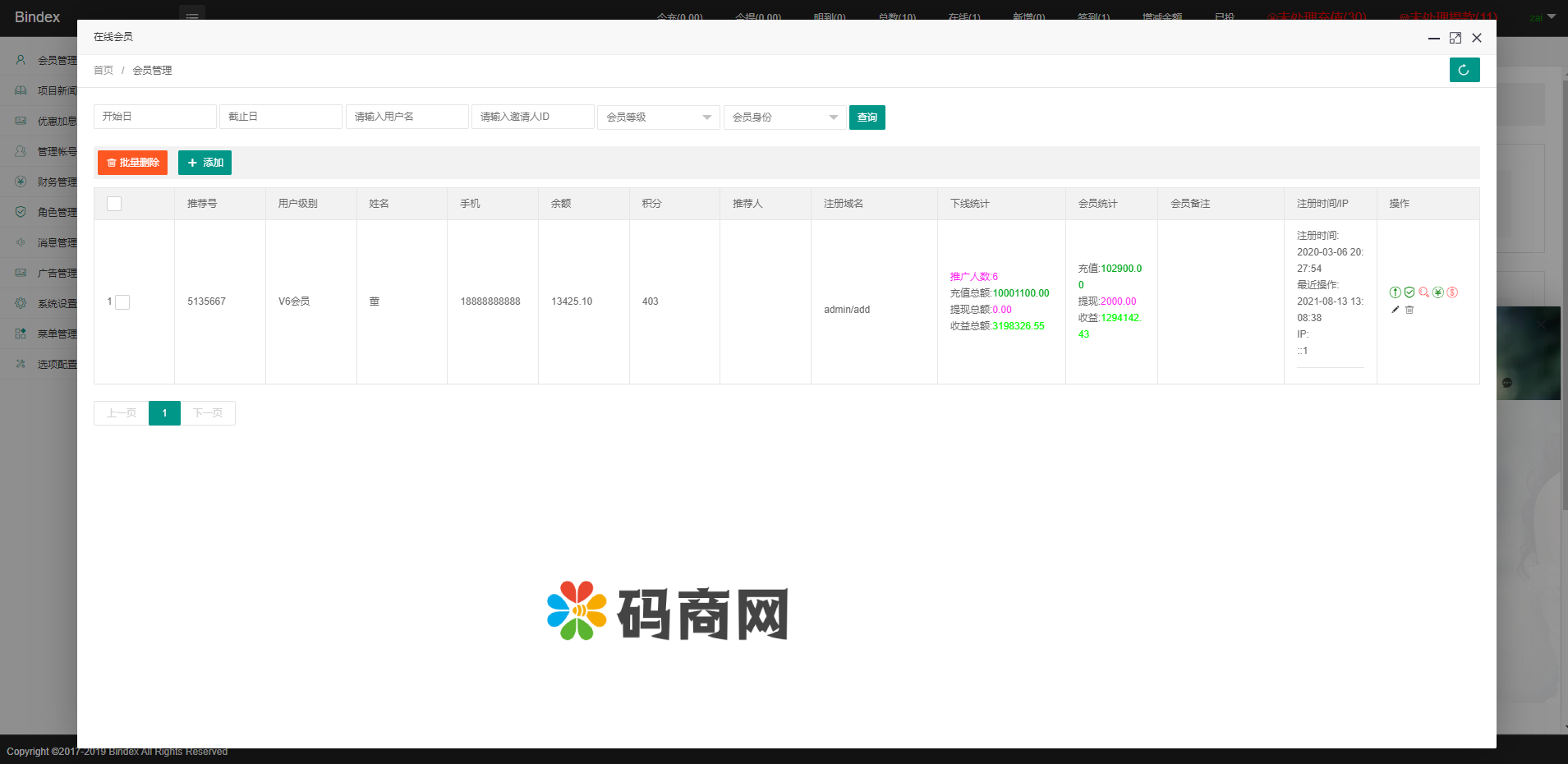Expand the 会员身份 dropdown
1568x764 pixels.
click(x=784, y=117)
